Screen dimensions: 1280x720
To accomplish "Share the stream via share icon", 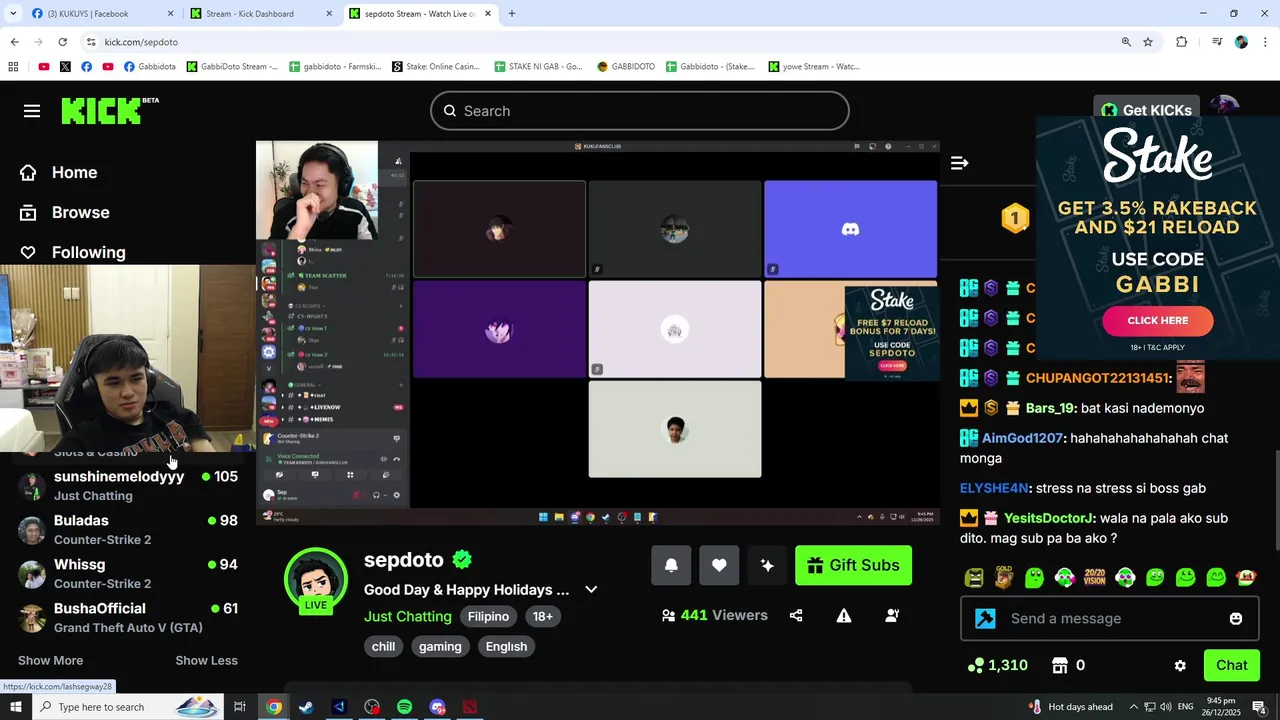I will pyautogui.click(x=796, y=616).
